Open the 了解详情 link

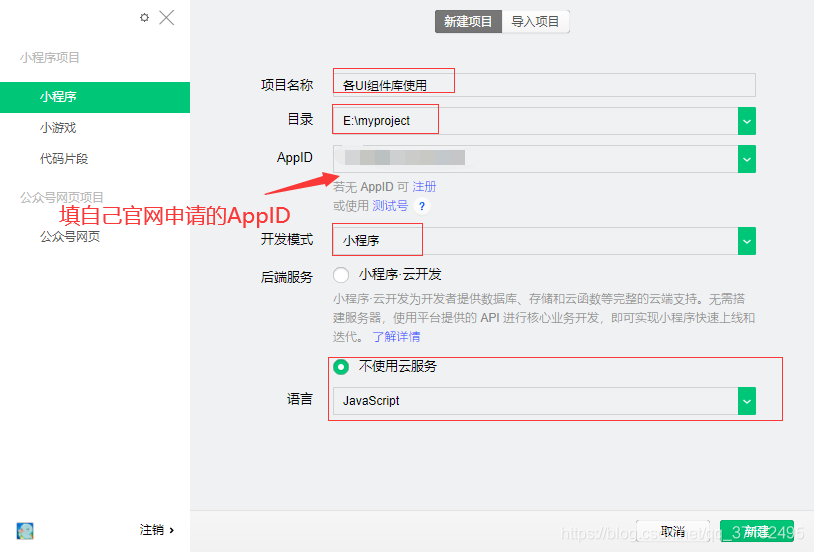click(x=397, y=337)
